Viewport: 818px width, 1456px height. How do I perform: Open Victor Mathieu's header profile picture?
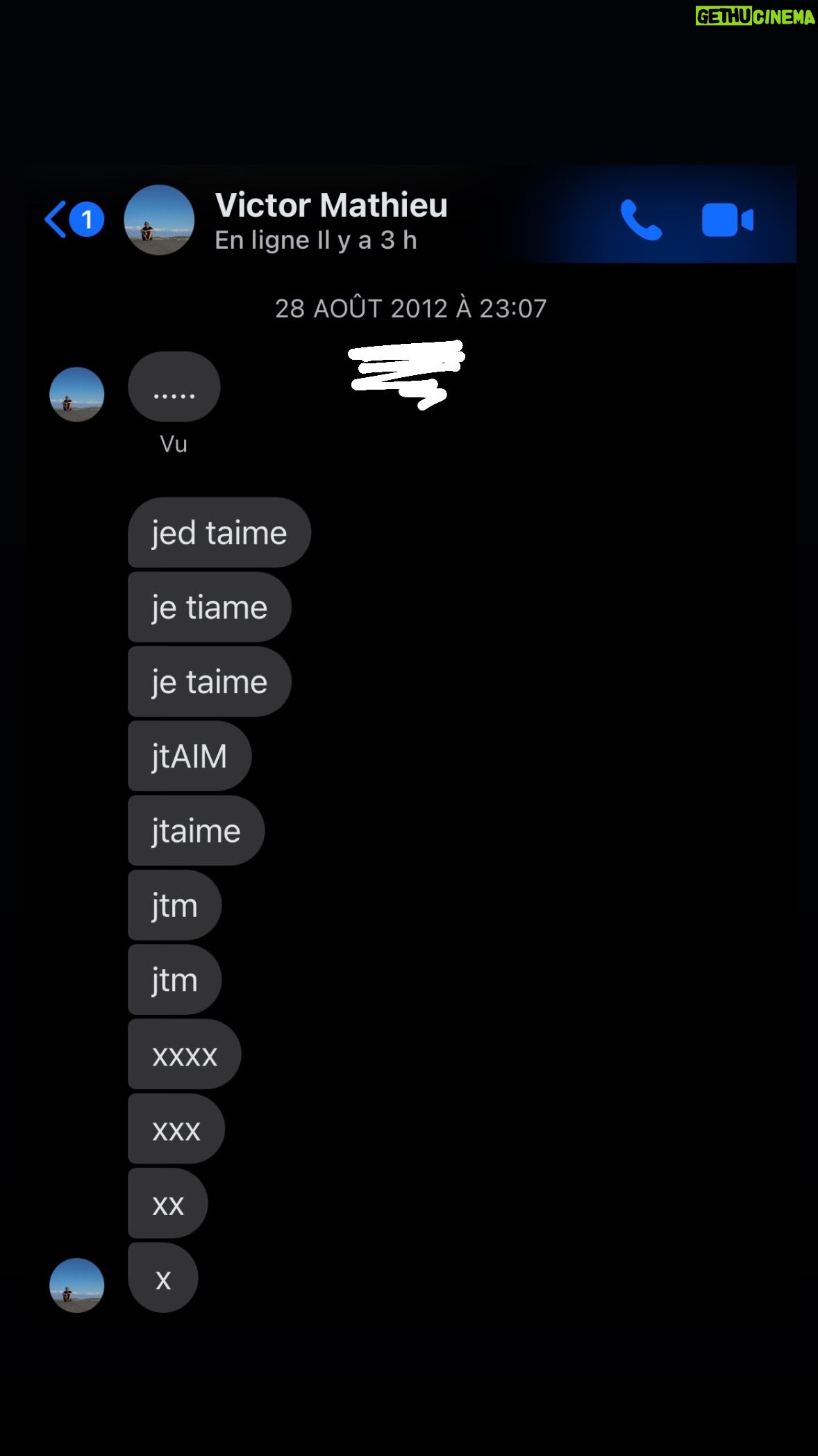point(159,220)
